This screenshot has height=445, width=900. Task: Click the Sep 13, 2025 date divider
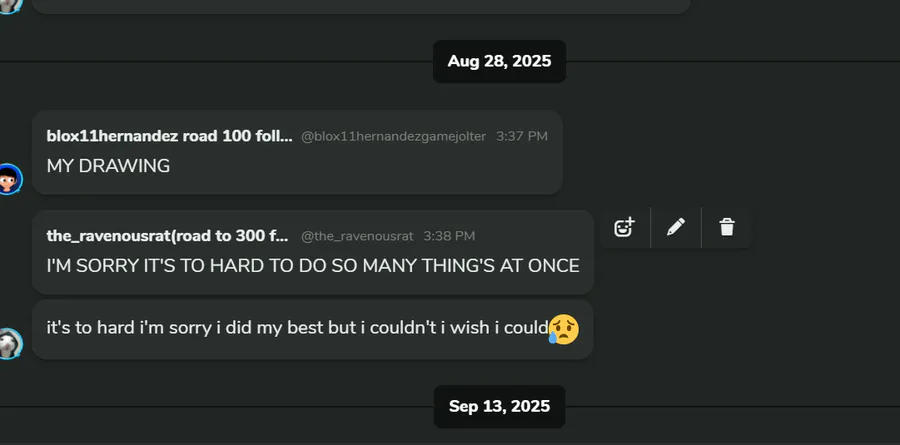coord(499,407)
